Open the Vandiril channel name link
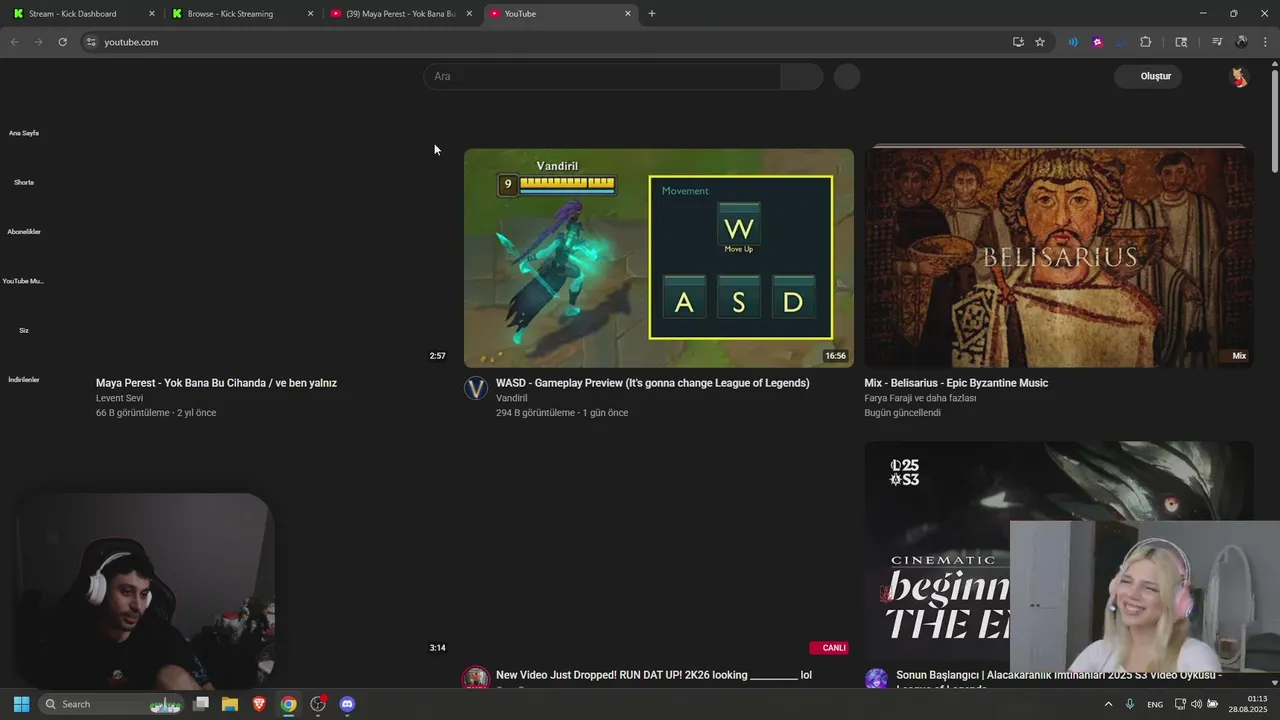1280x720 pixels. (511, 398)
